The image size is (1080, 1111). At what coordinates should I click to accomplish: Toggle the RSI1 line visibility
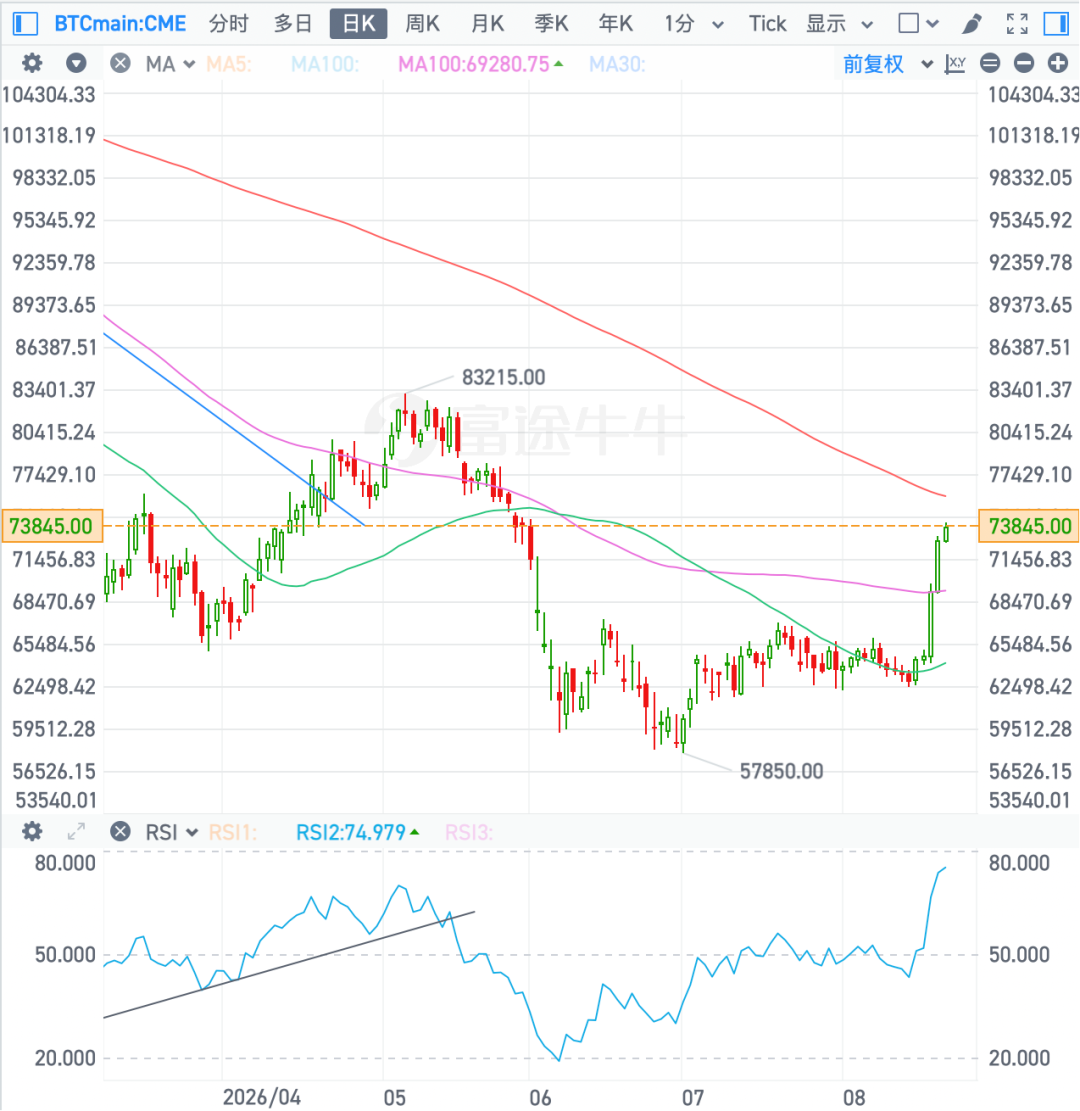tap(232, 832)
